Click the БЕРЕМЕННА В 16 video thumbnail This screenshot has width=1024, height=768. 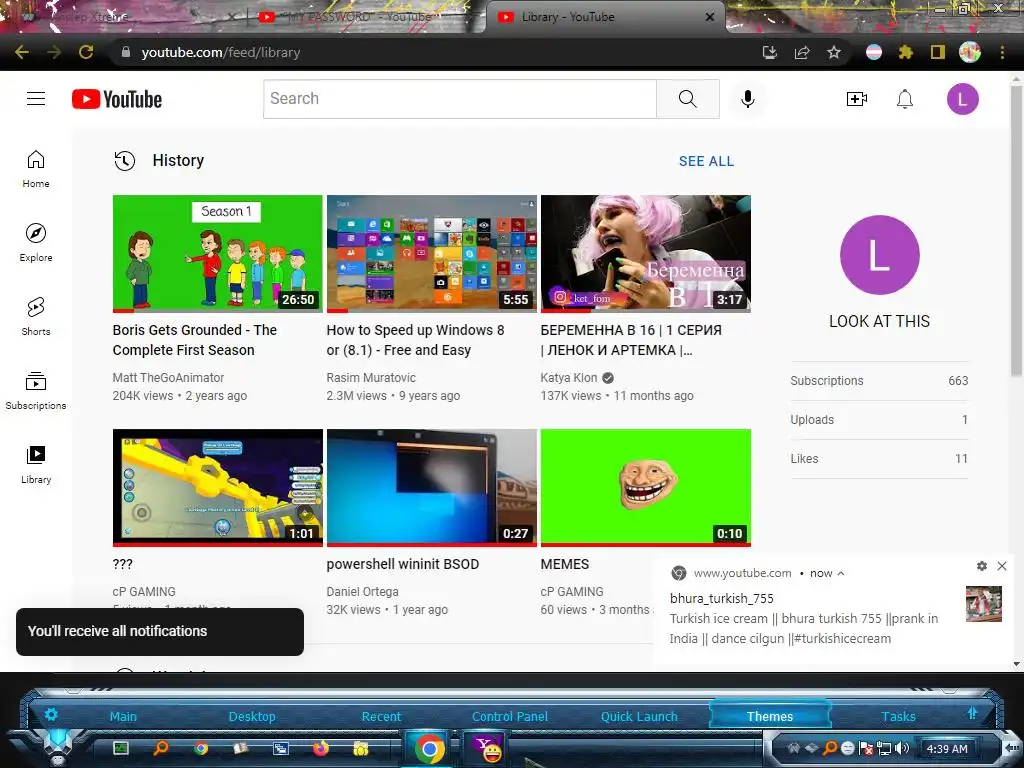point(646,254)
